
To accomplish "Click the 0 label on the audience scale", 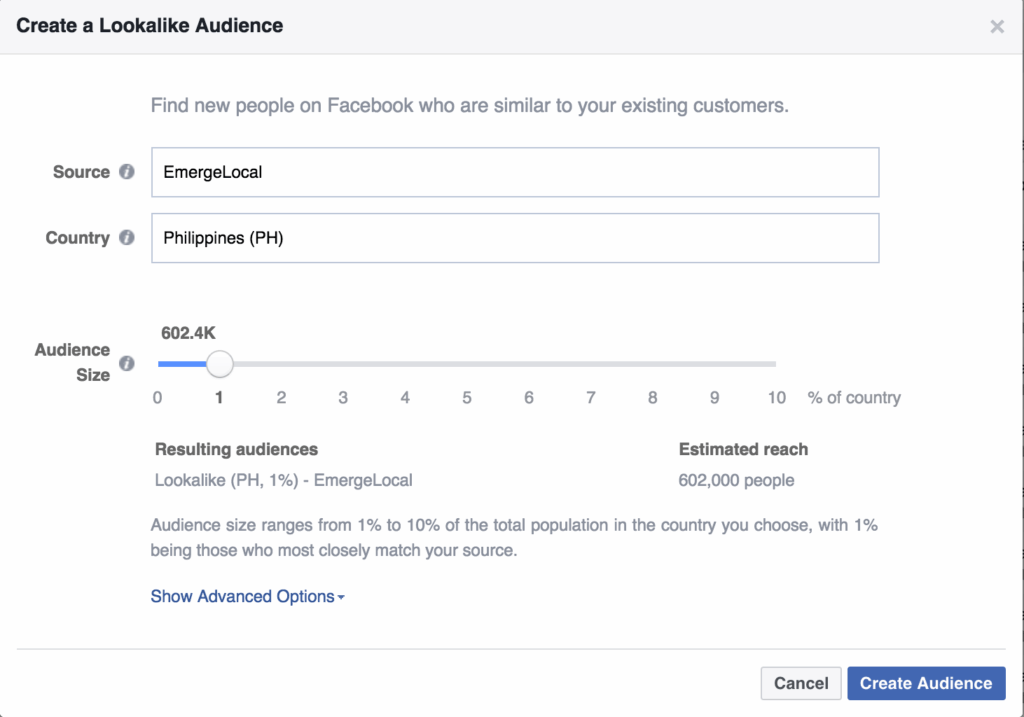I will tap(158, 398).
